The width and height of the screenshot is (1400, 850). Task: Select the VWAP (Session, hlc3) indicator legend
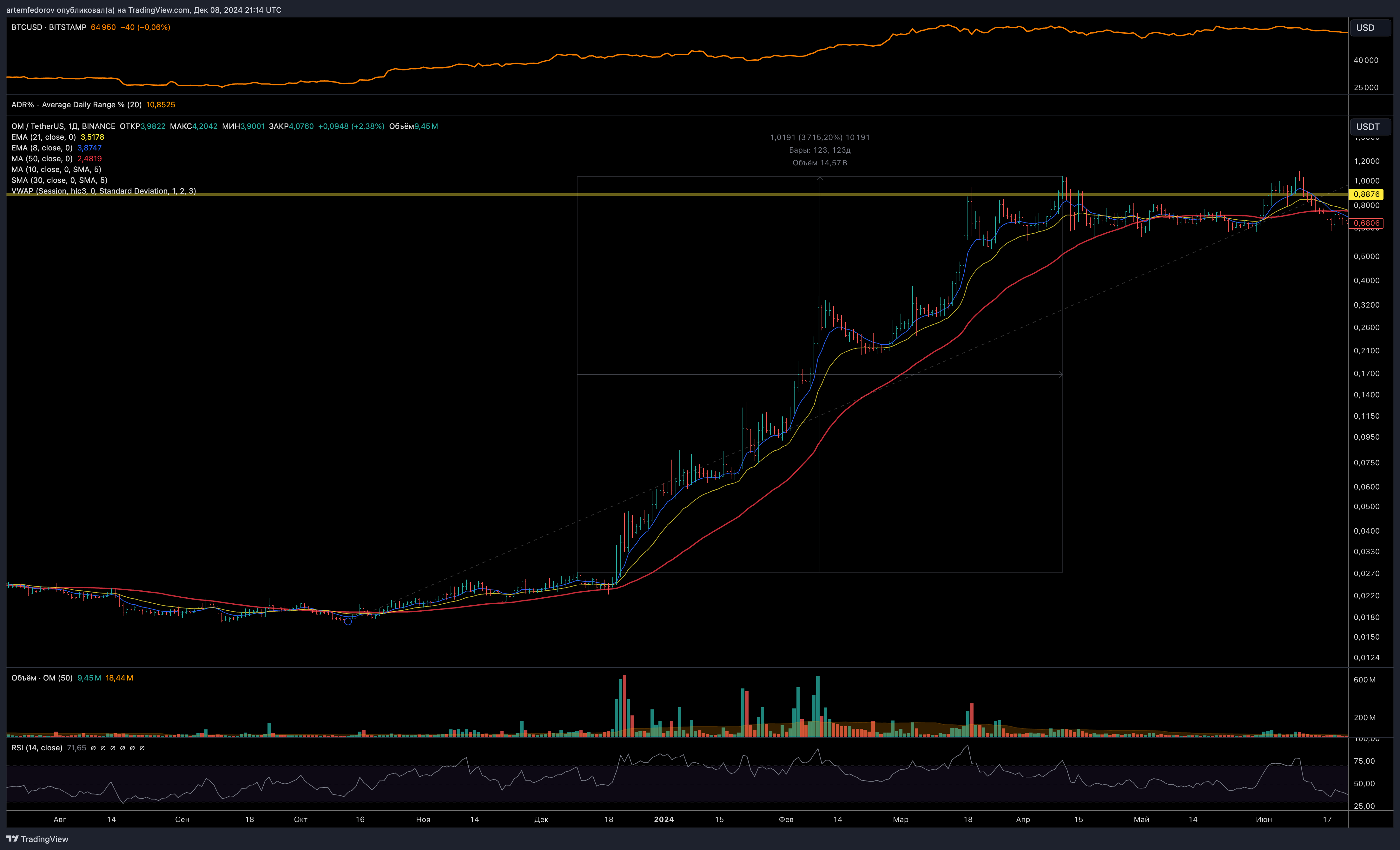pos(103,191)
